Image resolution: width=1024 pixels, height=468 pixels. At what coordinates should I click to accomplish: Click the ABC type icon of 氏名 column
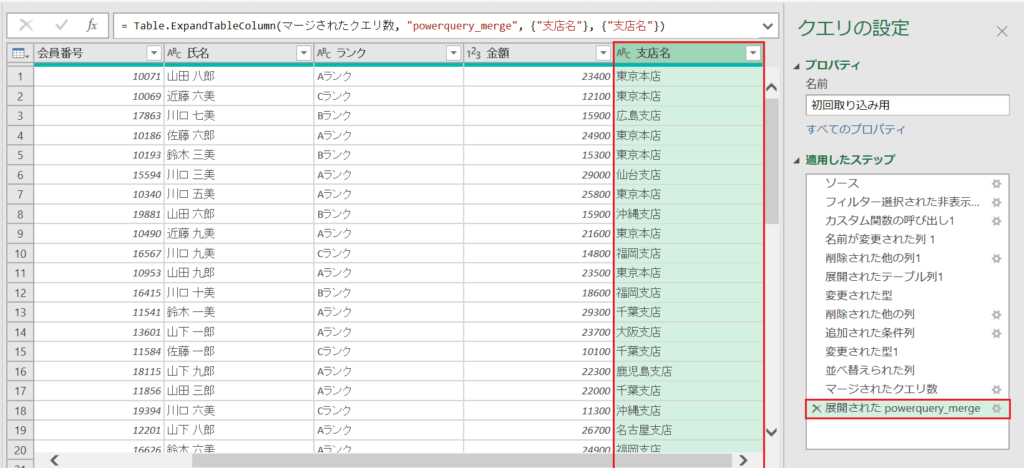click(x=174, y=54)
